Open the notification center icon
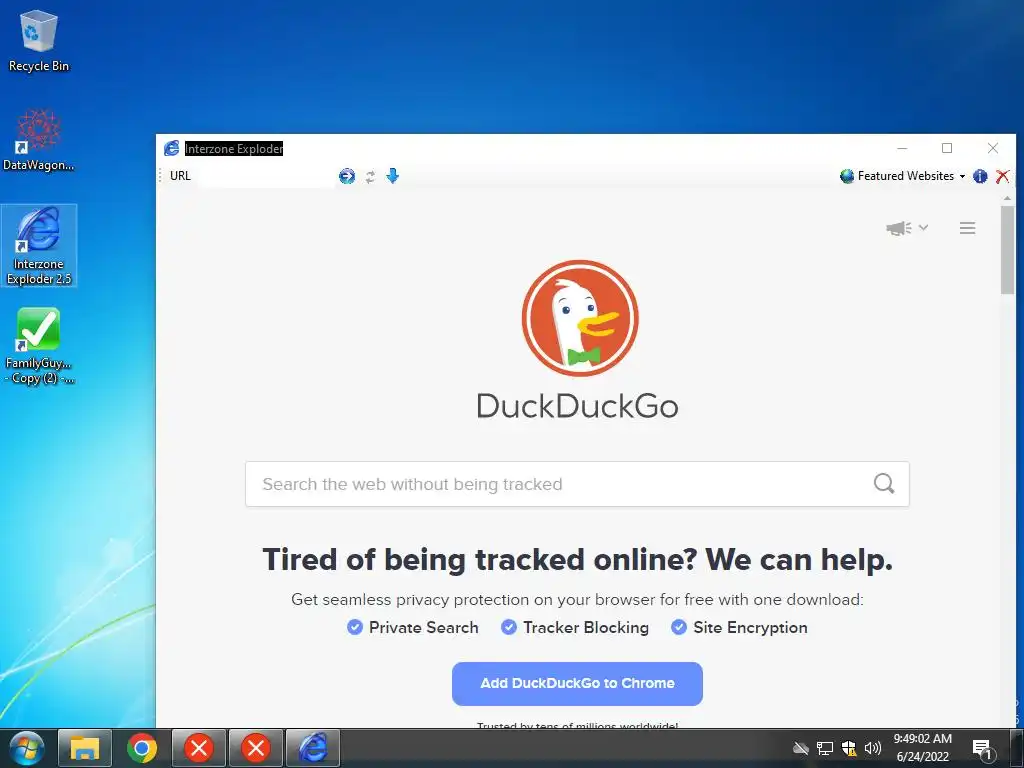This screenshot has width=1024, height=768. 982,749
